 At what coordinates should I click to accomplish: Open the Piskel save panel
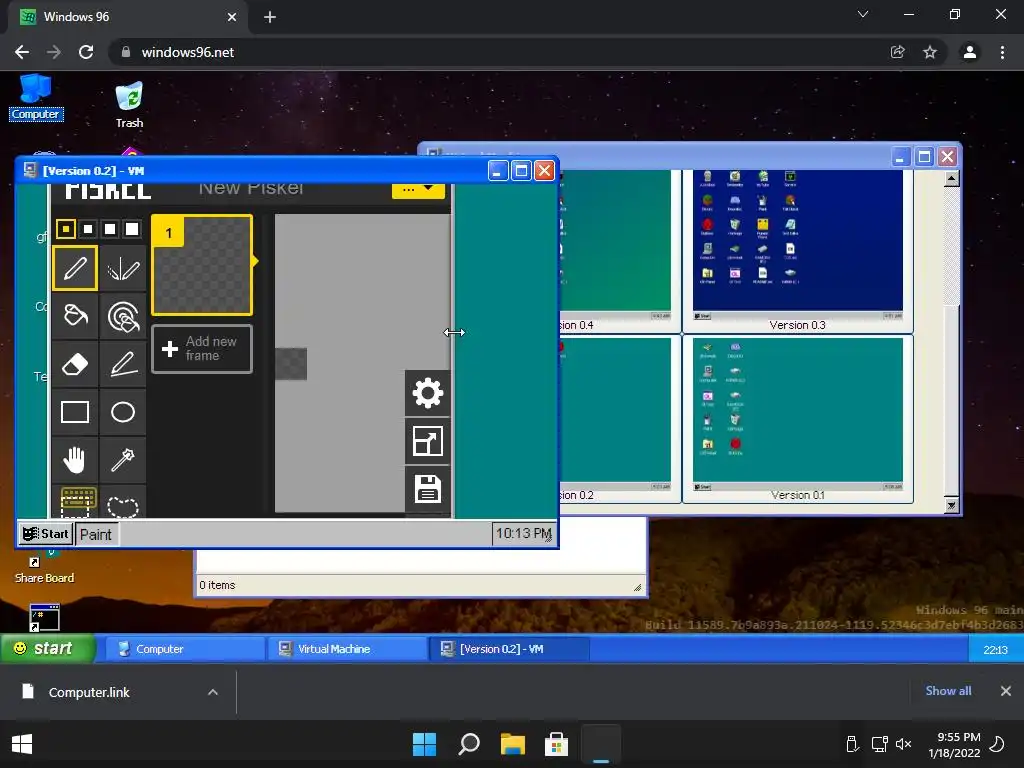(x=428, y=488)
